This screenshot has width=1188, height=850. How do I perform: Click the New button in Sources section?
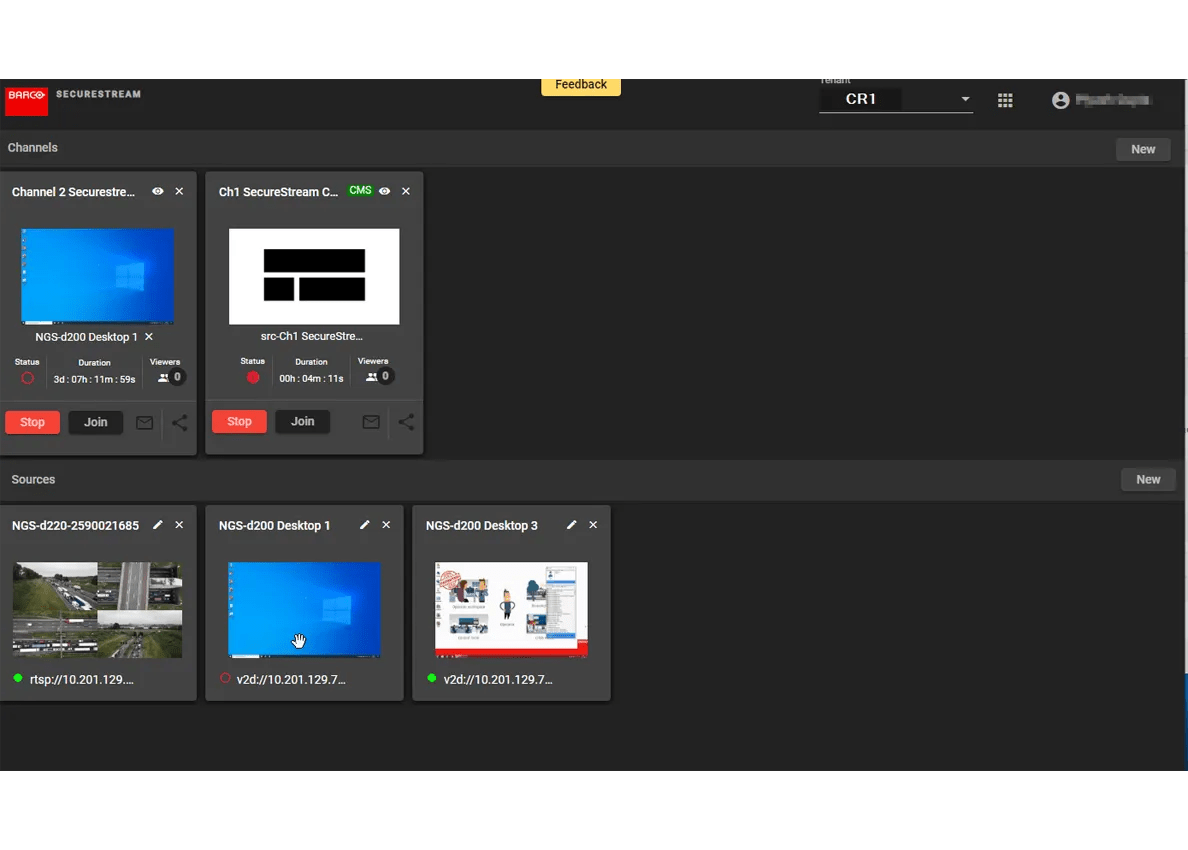coord(1147,480)
